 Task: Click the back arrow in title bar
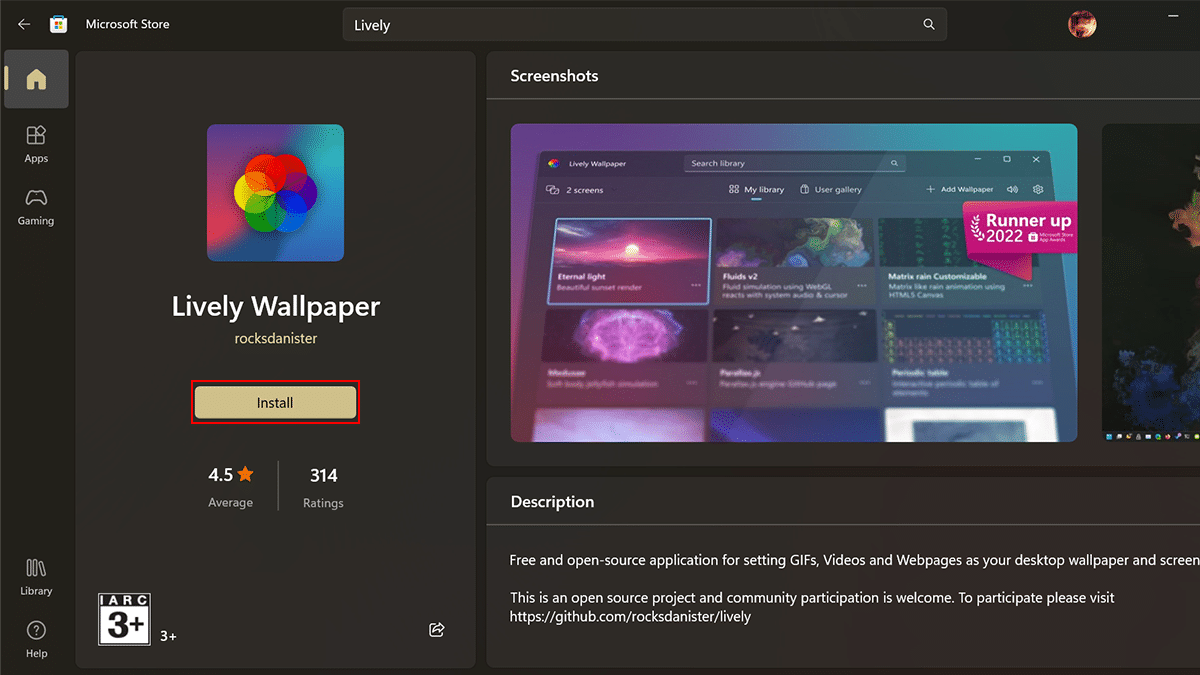tap(24, 25)
